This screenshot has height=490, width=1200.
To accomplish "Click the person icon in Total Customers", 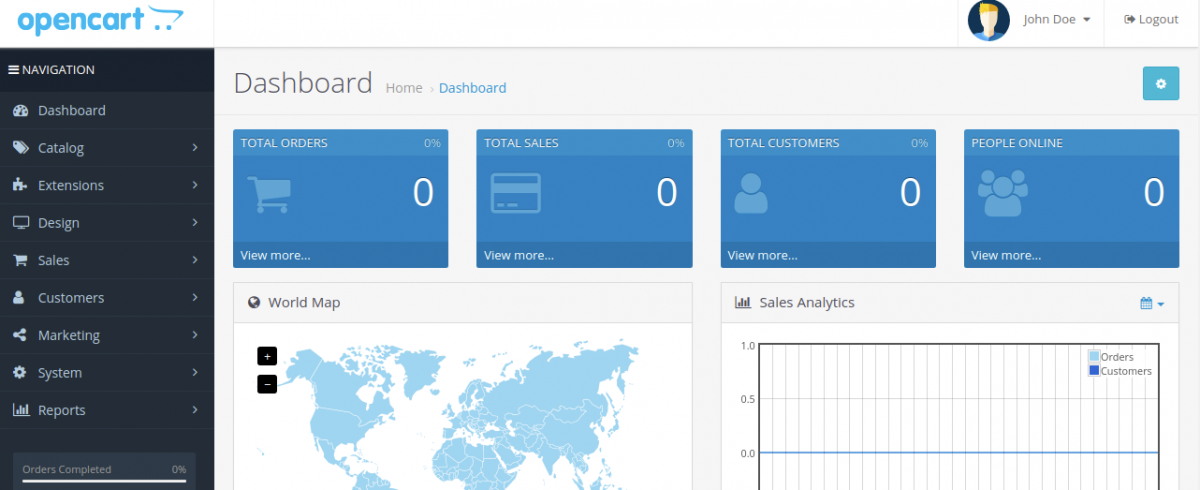I will (x=750, y=194).
